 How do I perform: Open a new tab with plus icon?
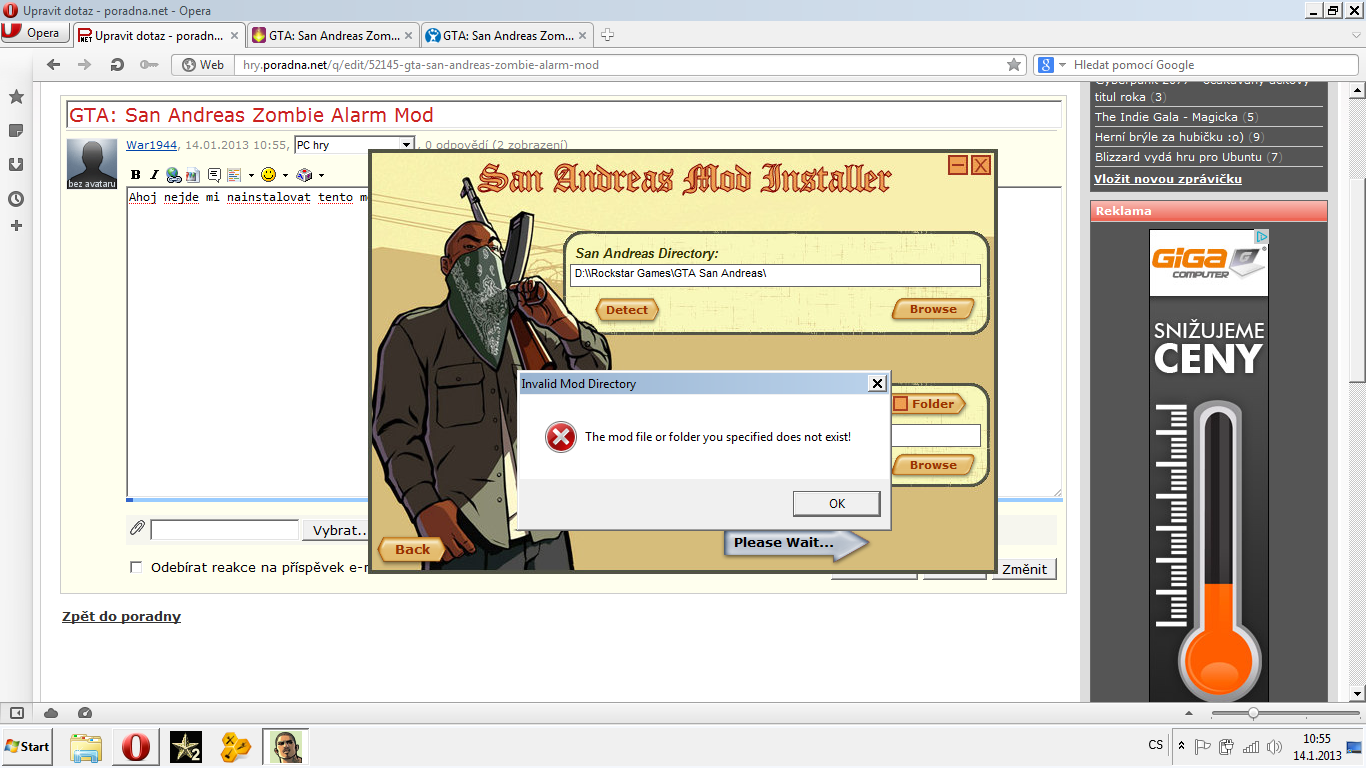(x=607, y=35)
